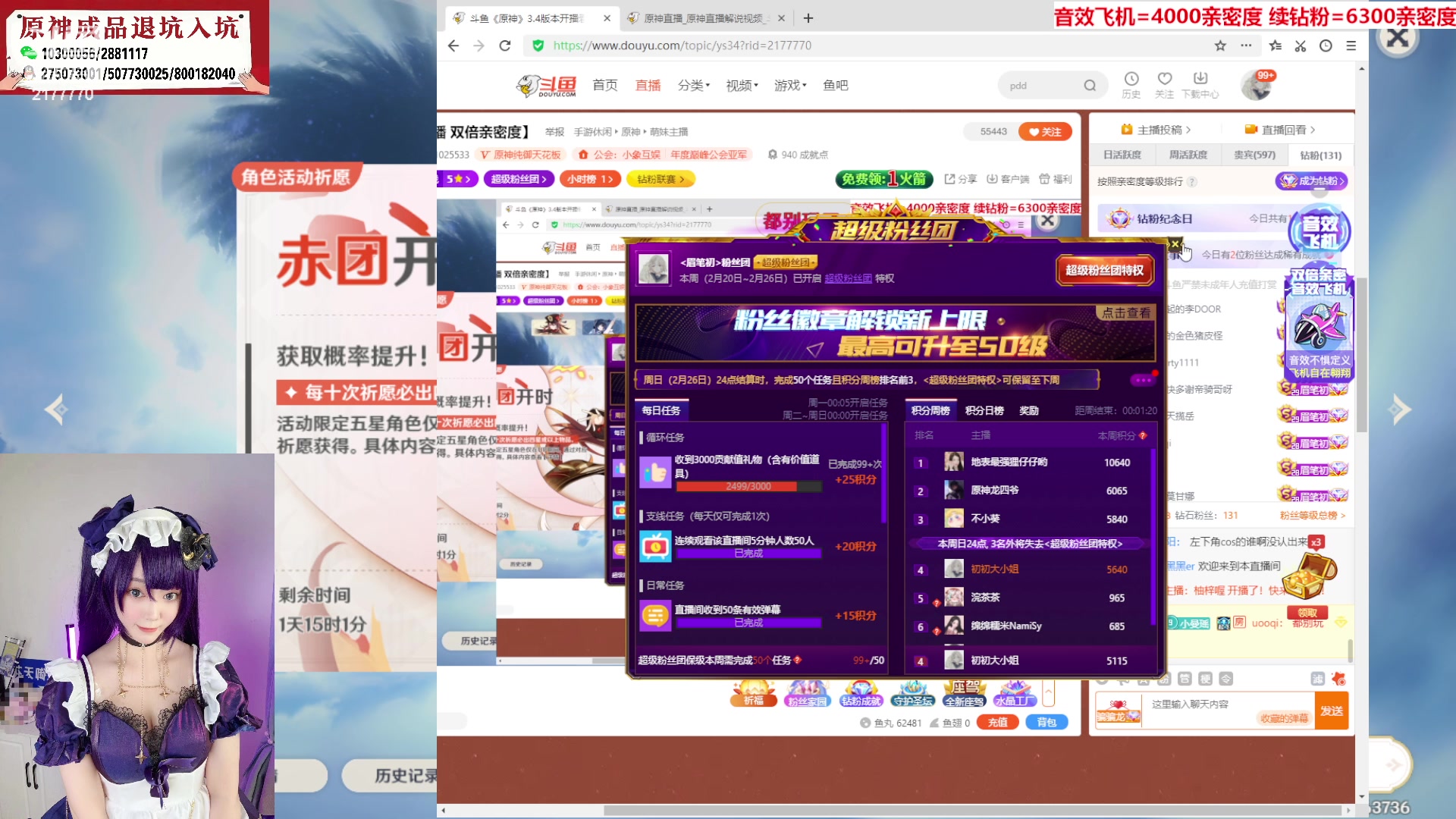Toggle the 管 chat option icon
The height and width of the screenshot is (819, 1456).
pos(1185,679)
